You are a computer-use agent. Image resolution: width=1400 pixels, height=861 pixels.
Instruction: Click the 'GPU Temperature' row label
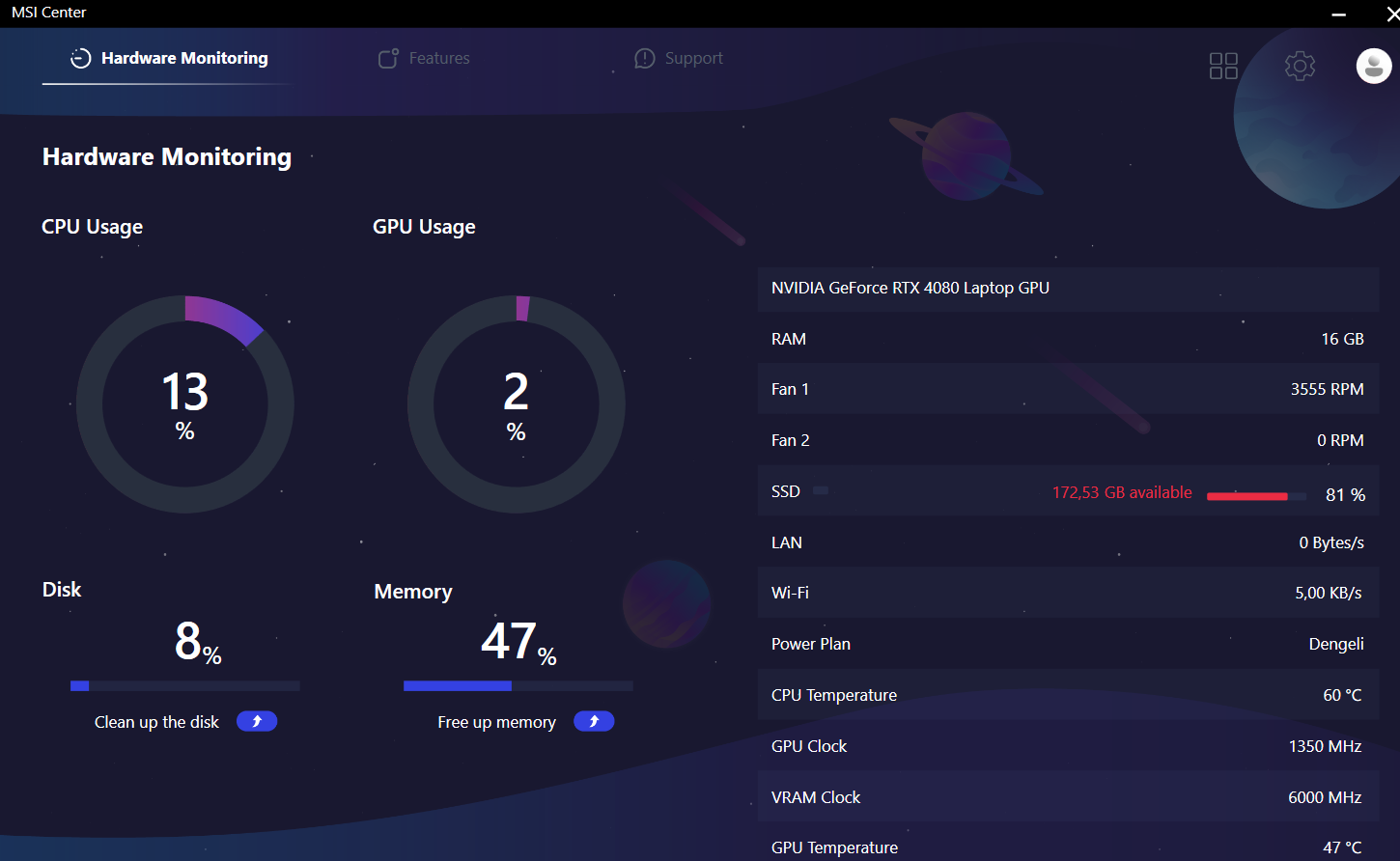pyautogui.click(x=835, y=847)
